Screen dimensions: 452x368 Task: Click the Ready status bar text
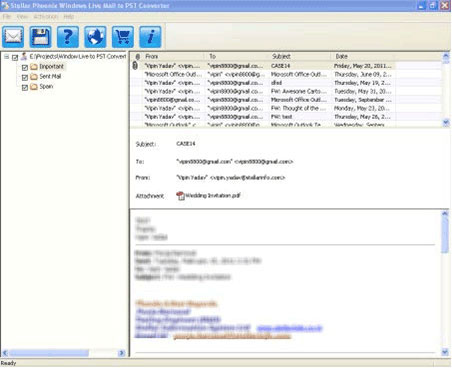8,363
